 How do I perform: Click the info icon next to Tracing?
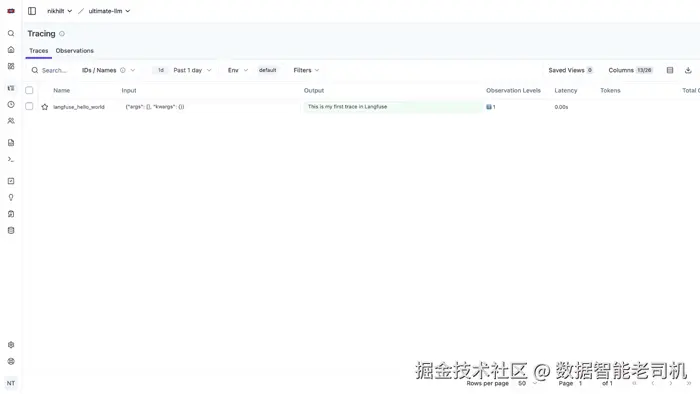62,33
